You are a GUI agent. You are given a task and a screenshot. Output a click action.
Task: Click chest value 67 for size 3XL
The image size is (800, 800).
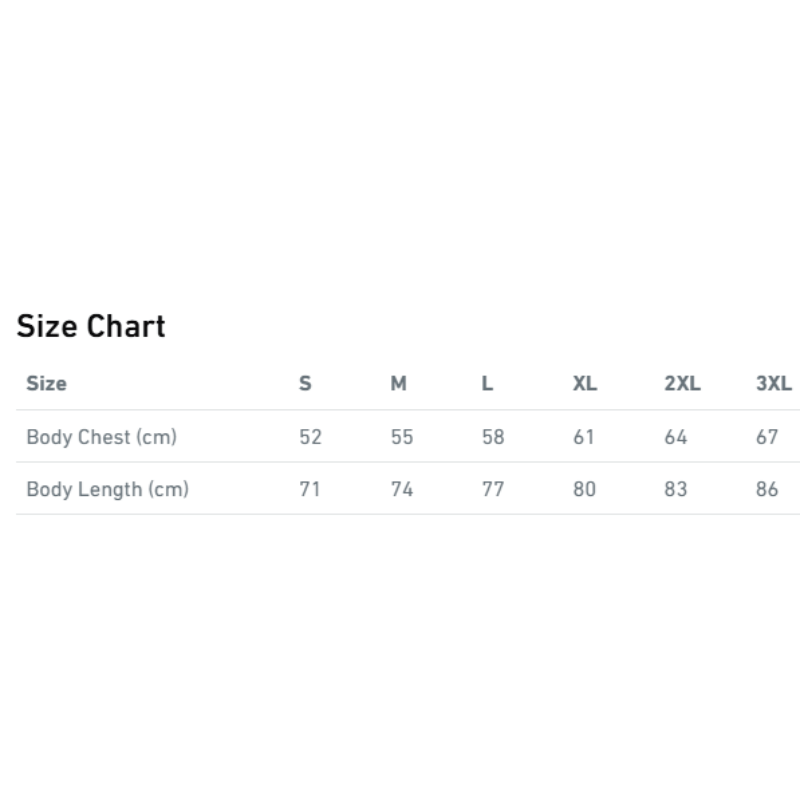pos(767,437)
